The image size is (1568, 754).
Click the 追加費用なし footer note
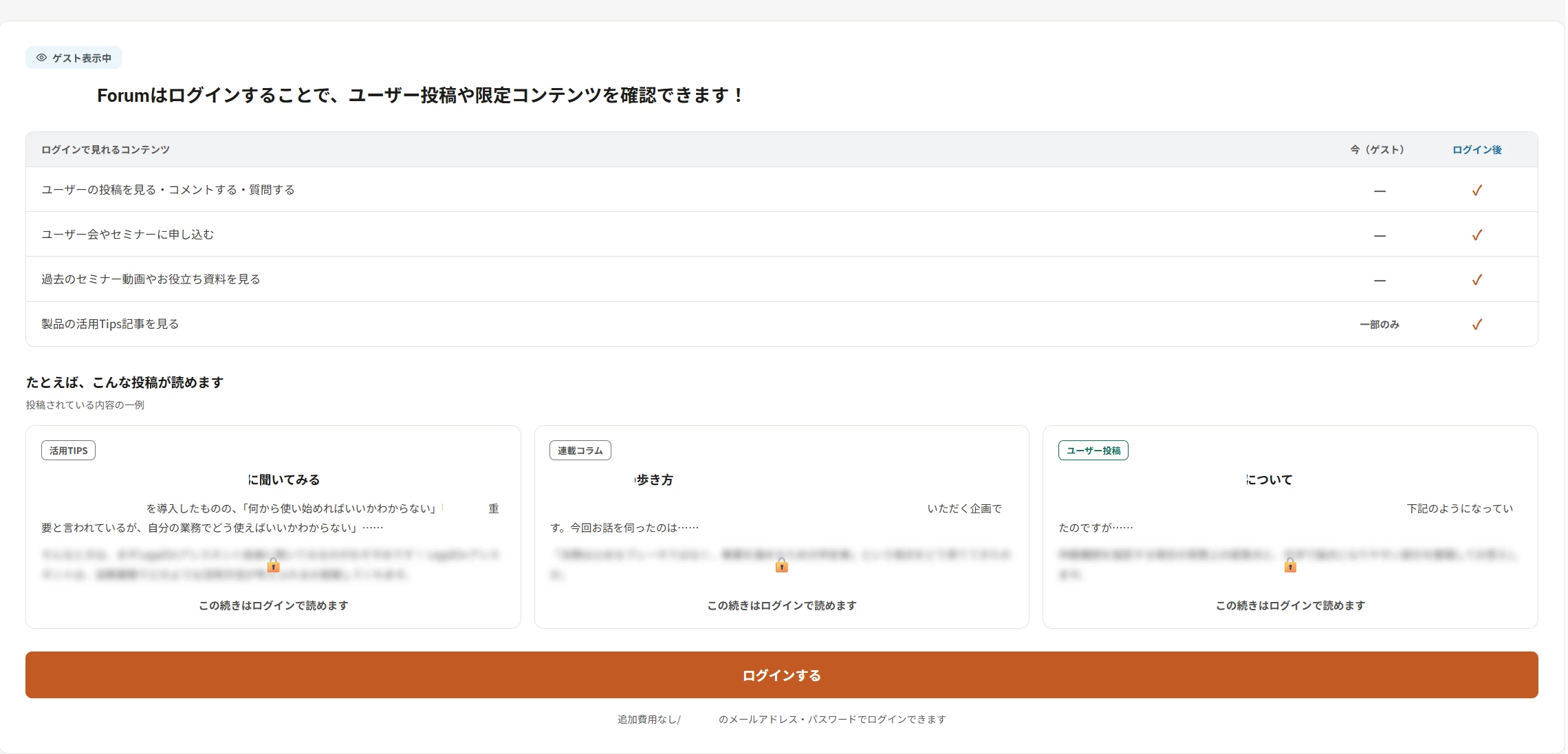(x=782, y=719)
